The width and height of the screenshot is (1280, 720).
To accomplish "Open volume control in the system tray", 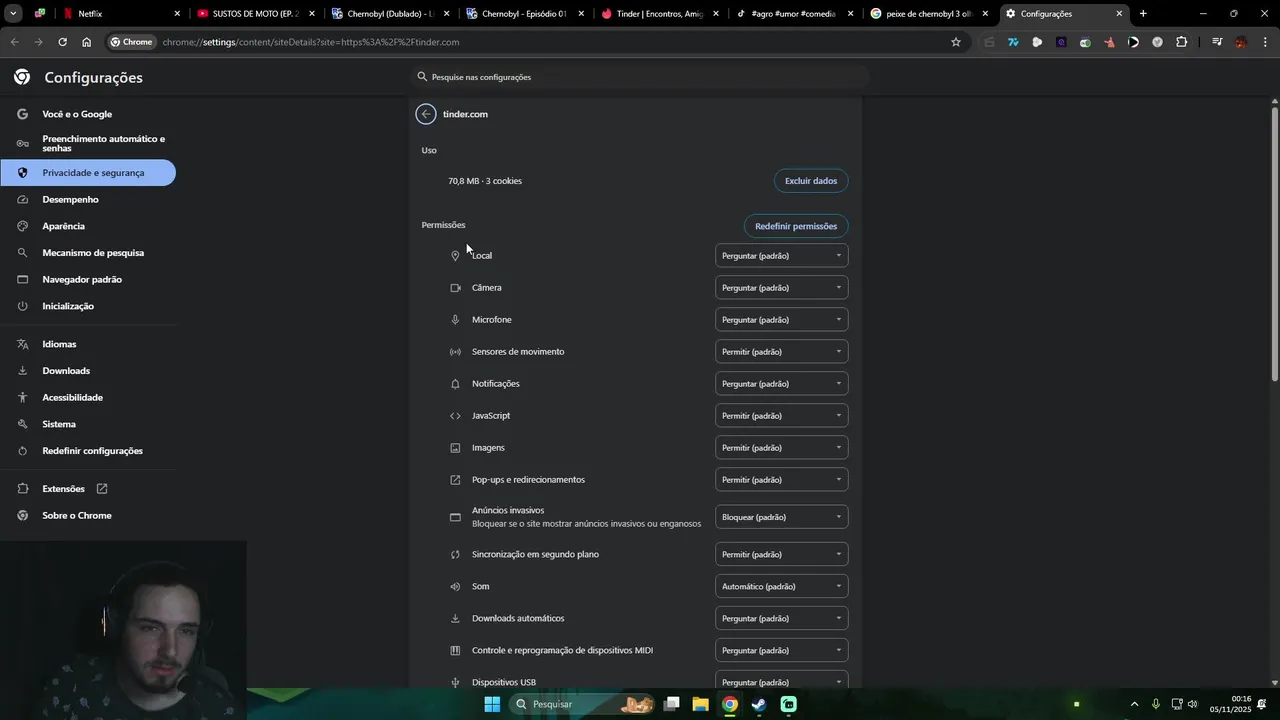I will [x=1192, y=704].
